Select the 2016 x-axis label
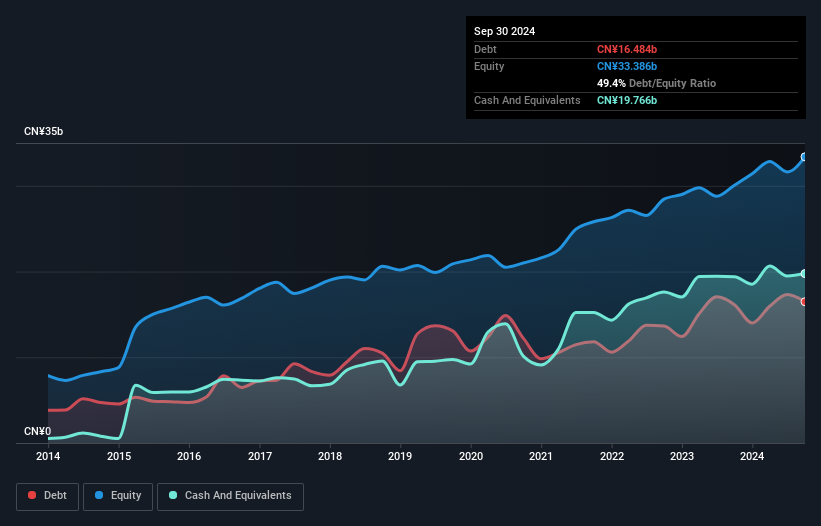 pyautogui.click(x=189, y=456)
